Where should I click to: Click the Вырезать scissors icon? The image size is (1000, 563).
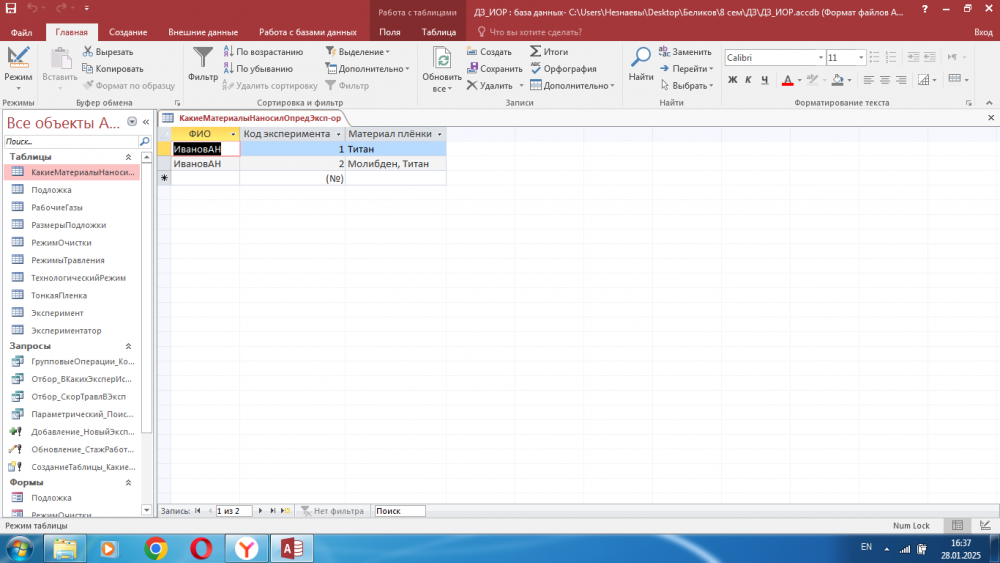click(88, 51)
